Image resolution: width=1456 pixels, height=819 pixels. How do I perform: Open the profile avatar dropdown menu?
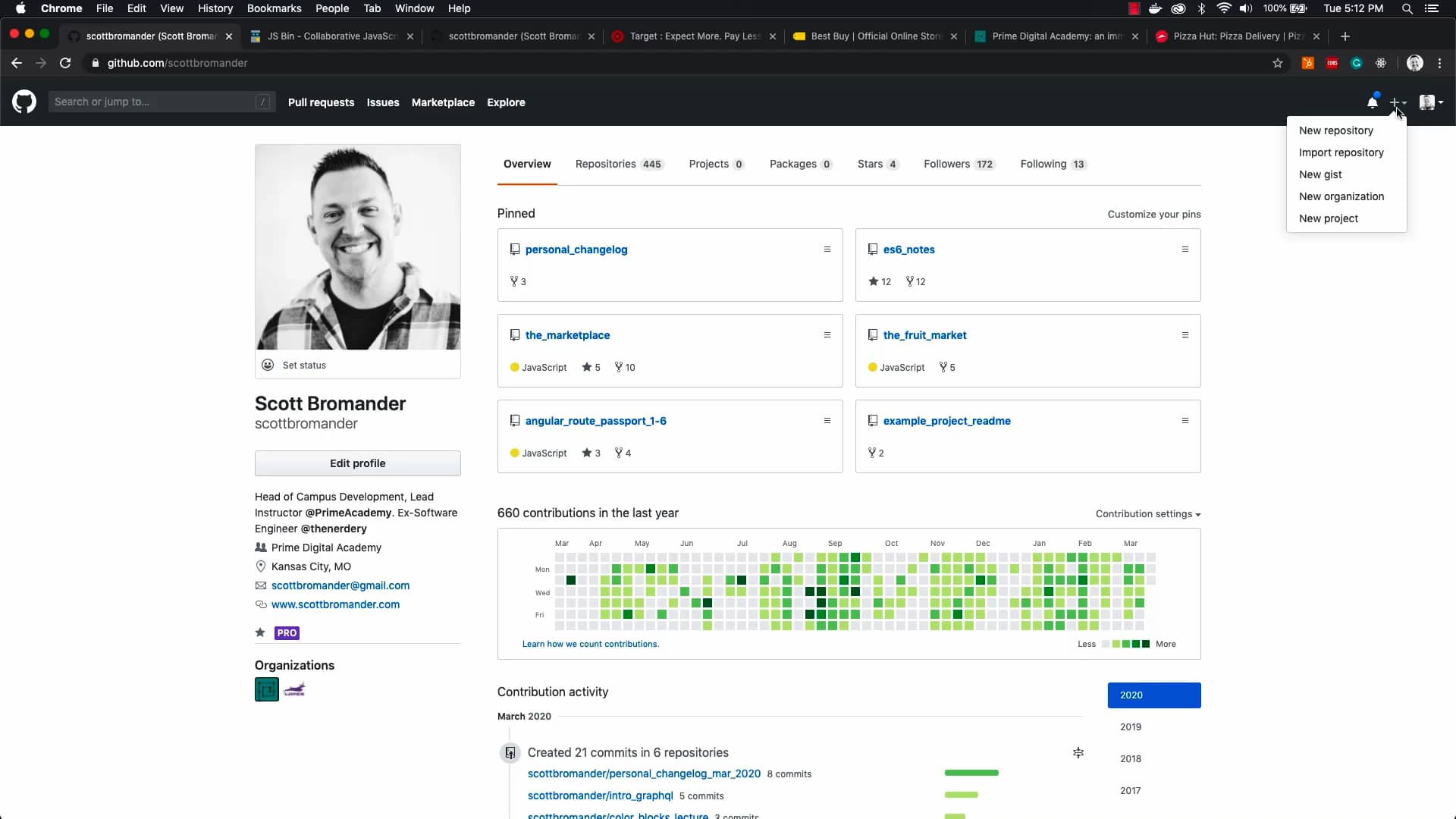coord(1430,102)
